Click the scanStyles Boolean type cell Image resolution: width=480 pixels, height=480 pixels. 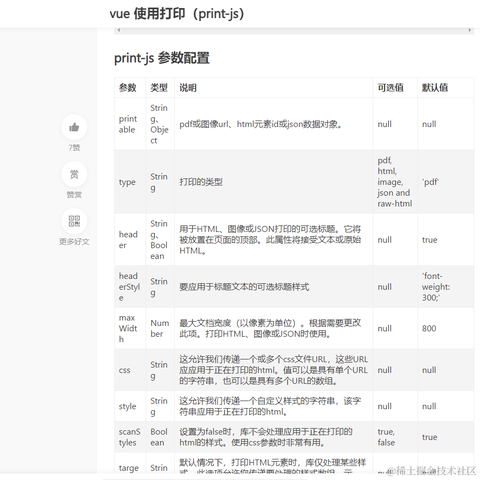160,437
